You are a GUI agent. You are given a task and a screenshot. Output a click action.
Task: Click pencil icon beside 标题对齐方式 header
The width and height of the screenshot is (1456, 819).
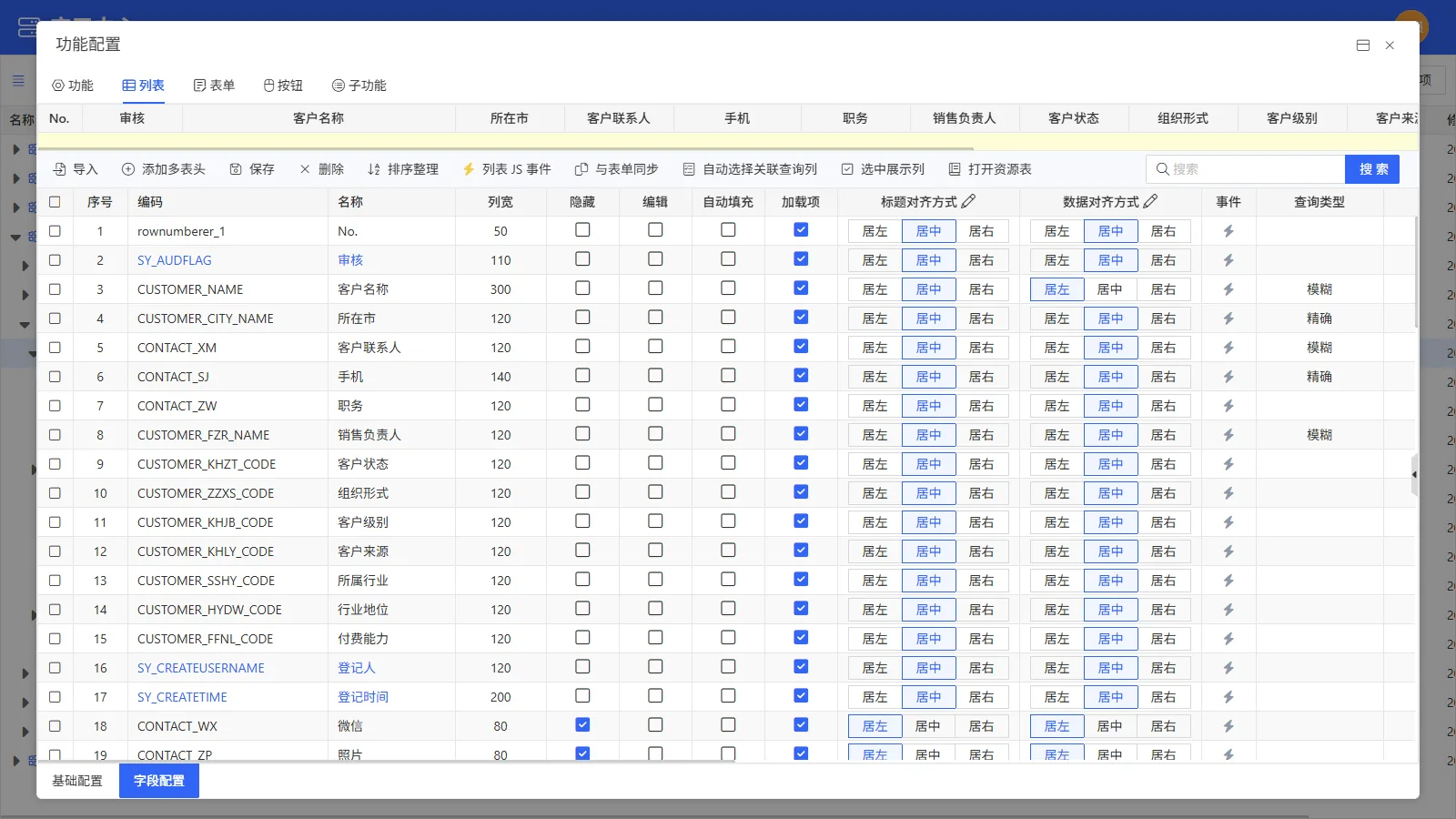tap(968, 201)
